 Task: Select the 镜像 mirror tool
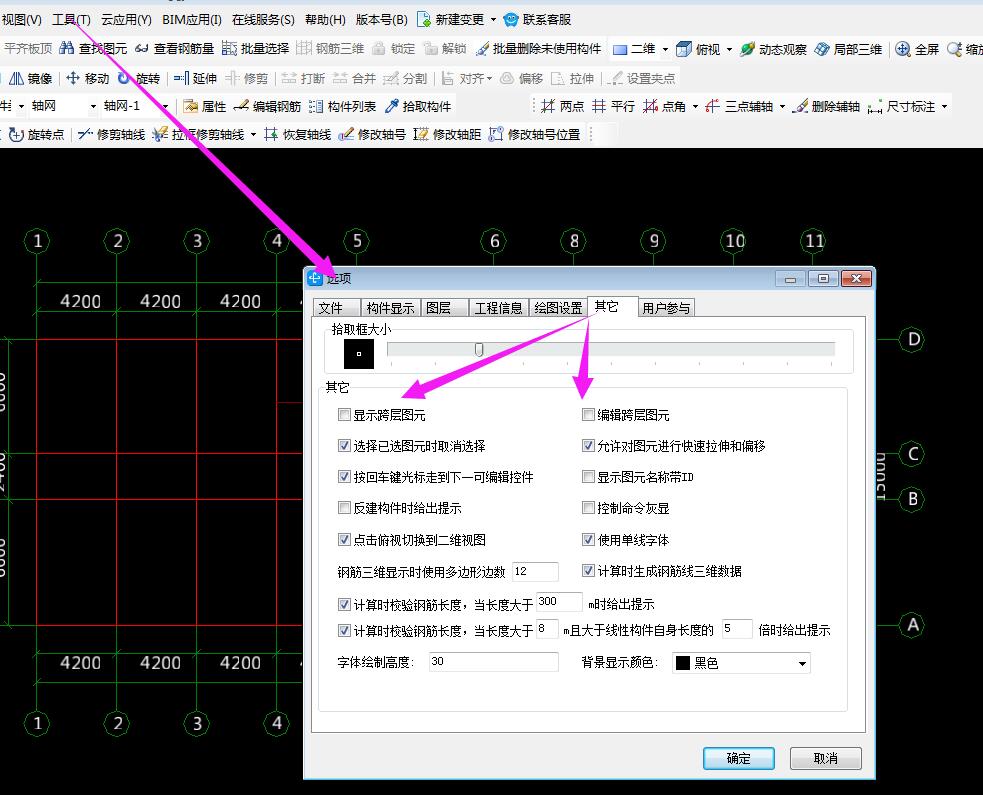tap(30, 78)
